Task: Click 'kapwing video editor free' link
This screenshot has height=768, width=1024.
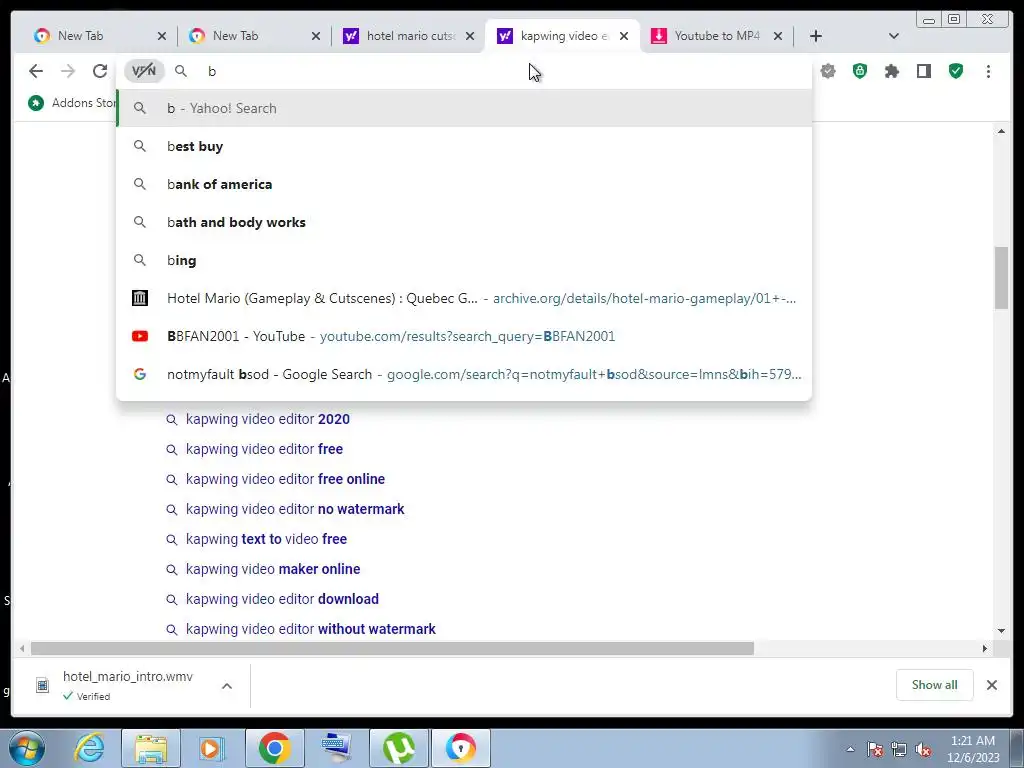Action: (x=264, y=449)
